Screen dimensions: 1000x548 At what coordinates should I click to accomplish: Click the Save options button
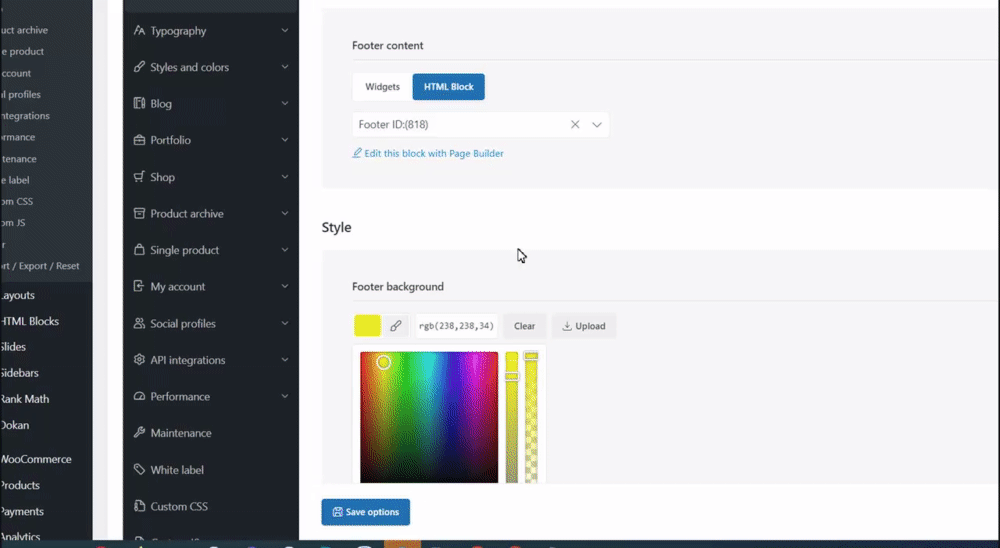[365, 512]
